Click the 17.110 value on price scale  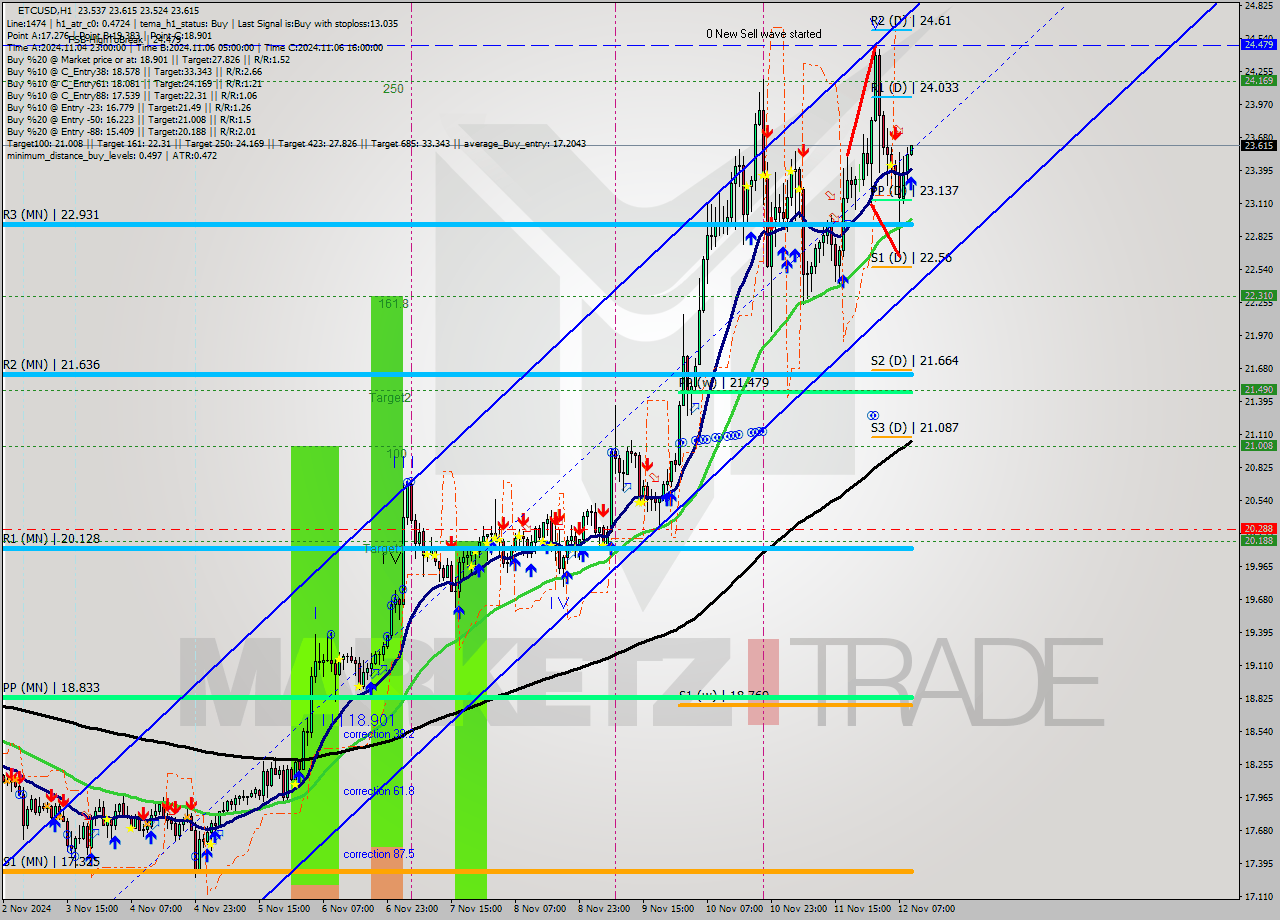click(1258, 896)
